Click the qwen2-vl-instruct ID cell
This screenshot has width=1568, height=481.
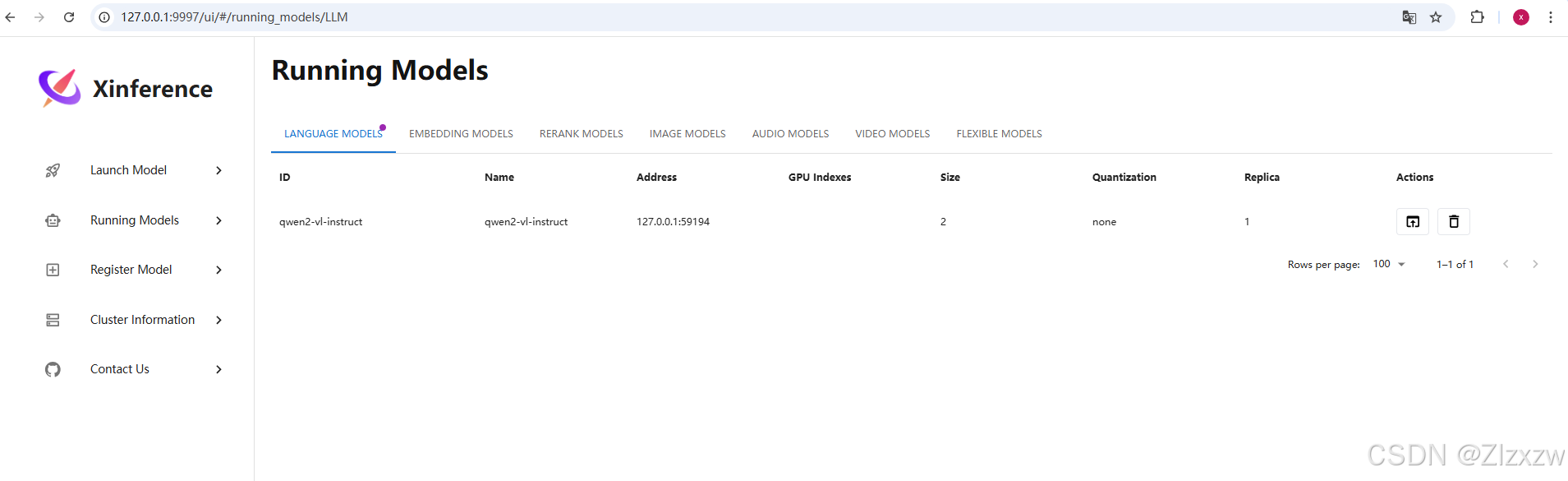click(321, 222)
